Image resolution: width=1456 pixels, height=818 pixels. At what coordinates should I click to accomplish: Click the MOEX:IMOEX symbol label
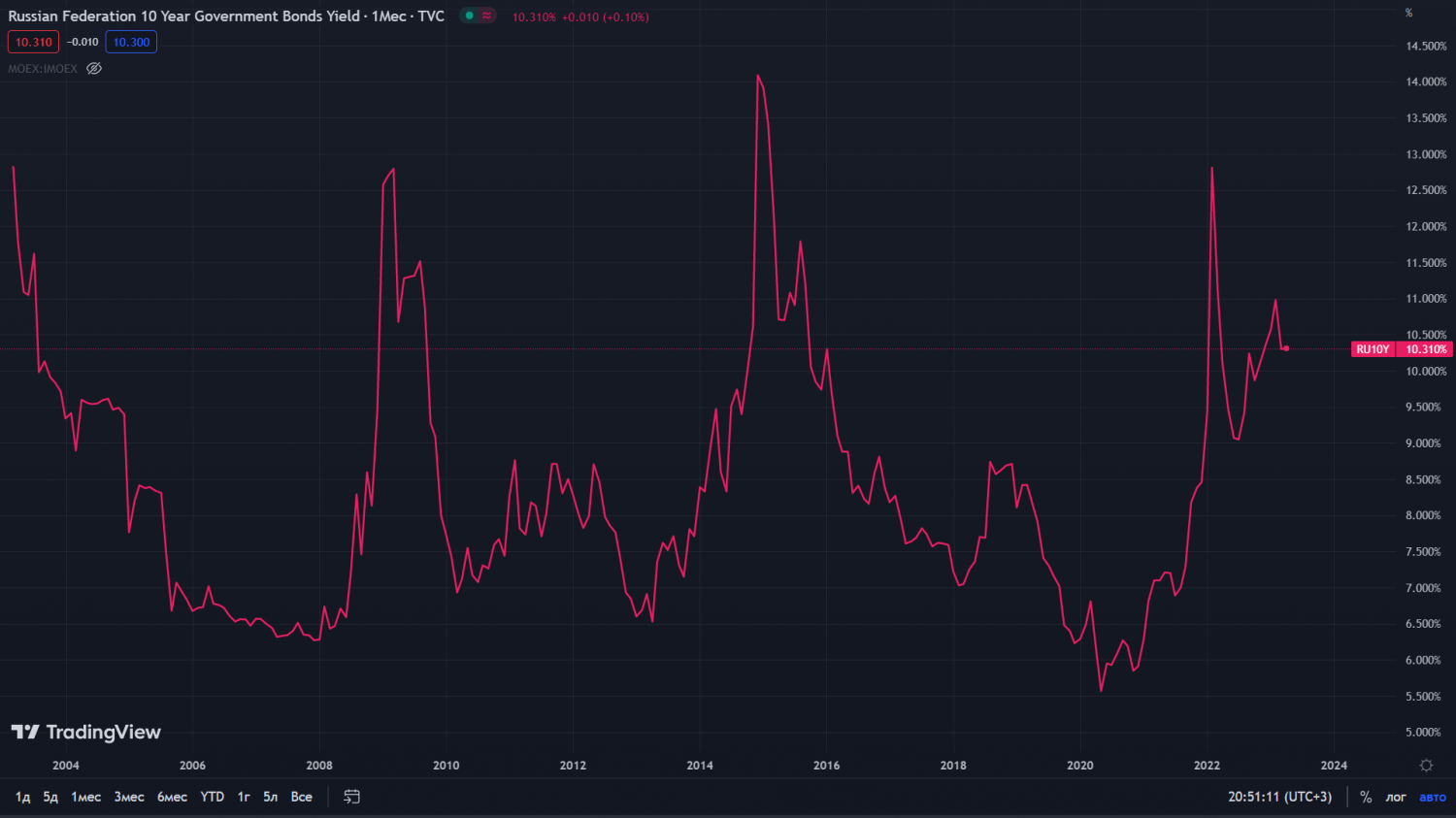(43, 69)
